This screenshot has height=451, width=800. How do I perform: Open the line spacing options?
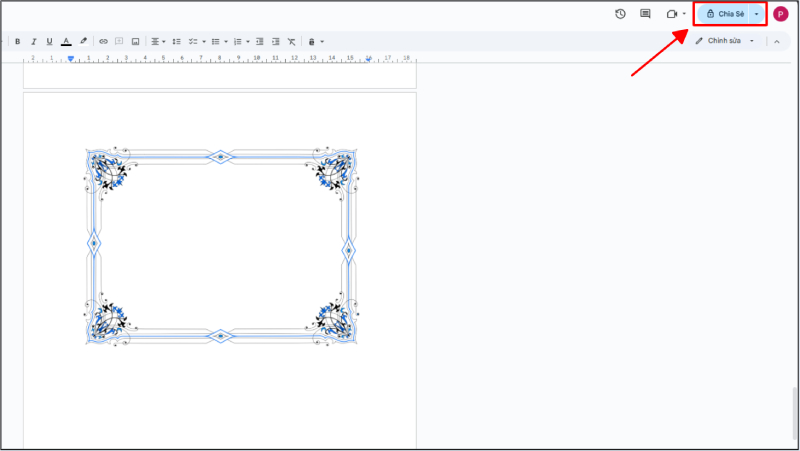tap(177, 41)
